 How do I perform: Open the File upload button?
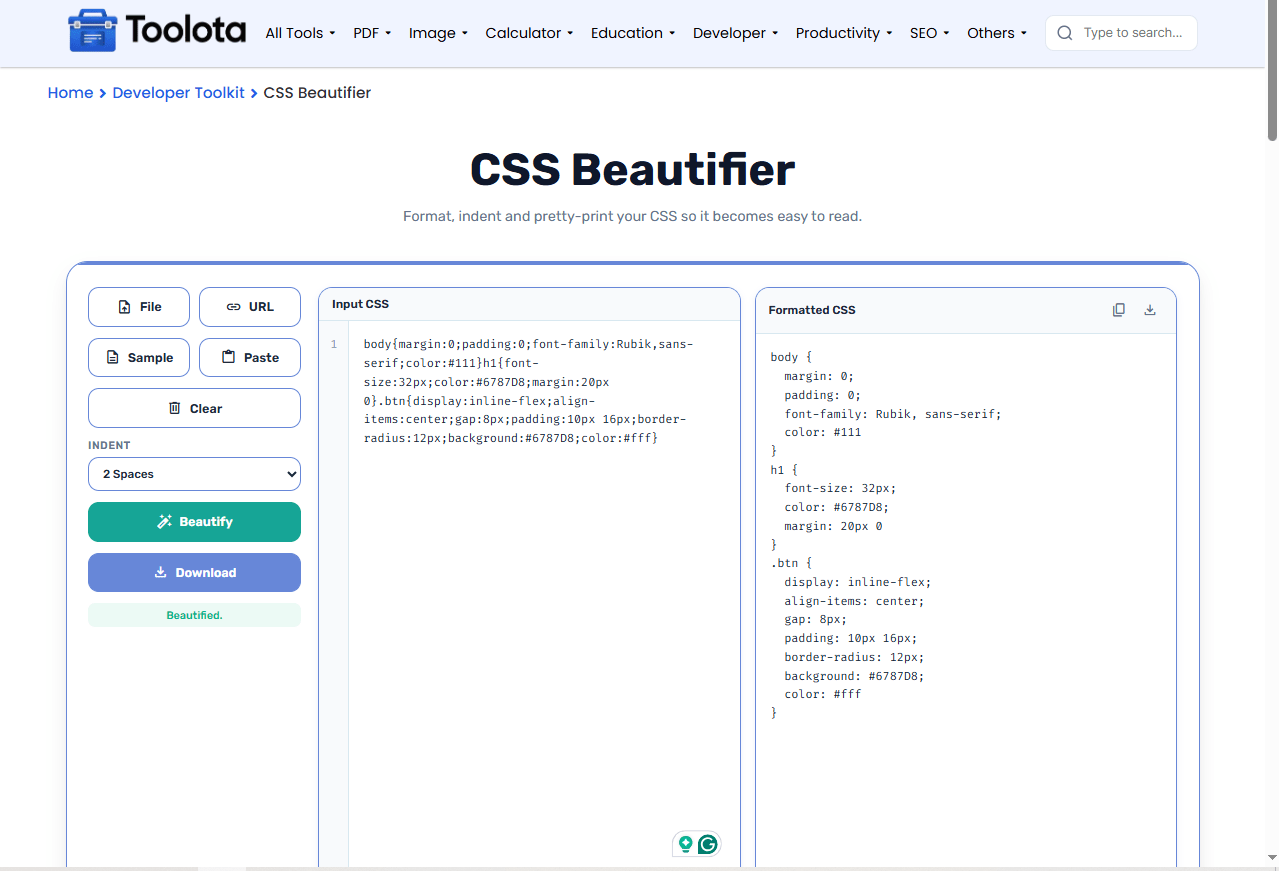click(x=139, y=307)
